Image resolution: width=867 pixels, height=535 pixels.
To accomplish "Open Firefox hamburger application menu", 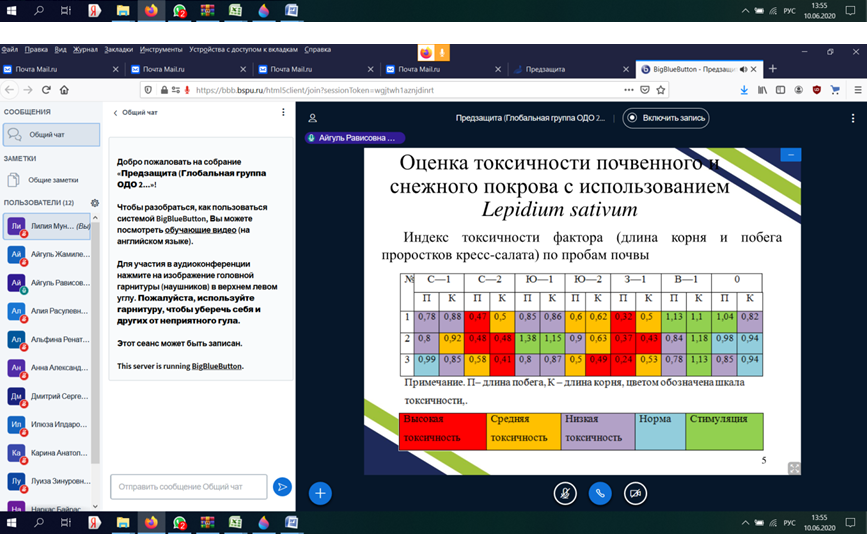I will pos(858,90).
